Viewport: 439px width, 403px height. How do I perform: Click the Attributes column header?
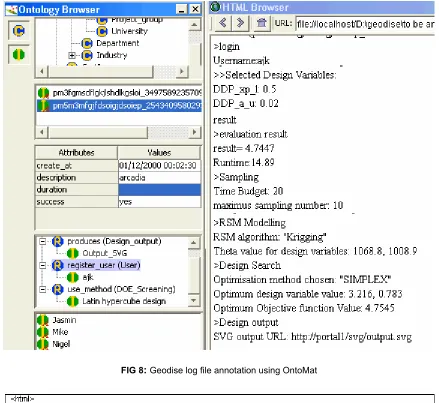tap(76, 153)
